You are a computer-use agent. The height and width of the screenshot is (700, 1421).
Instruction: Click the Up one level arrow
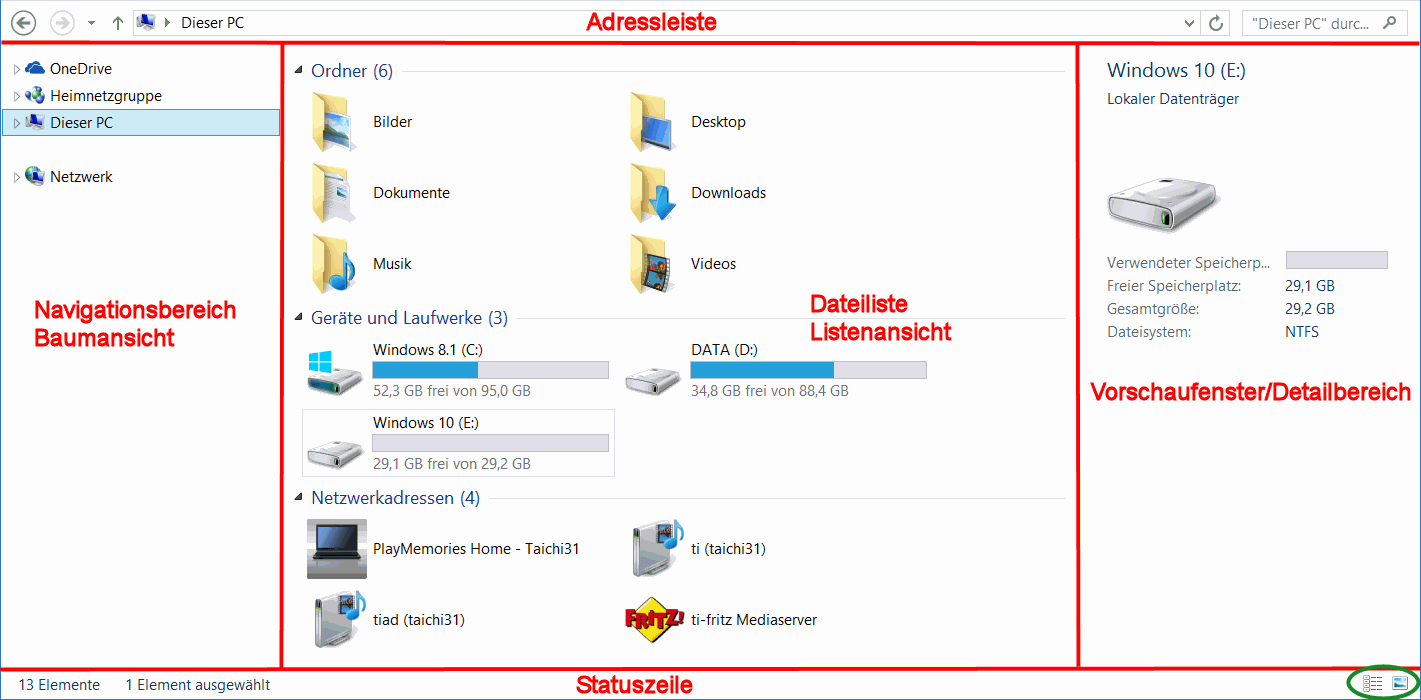(x=118, y=23)
